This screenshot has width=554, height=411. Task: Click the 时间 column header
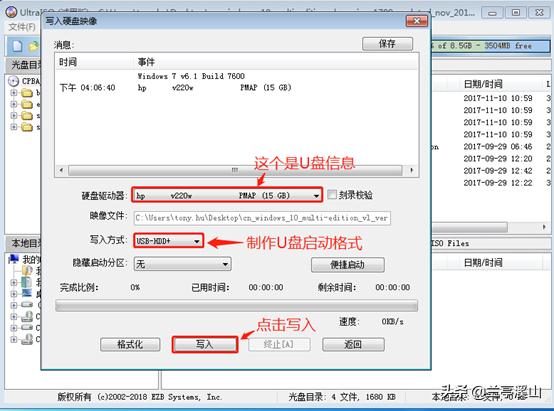[68, 62]
